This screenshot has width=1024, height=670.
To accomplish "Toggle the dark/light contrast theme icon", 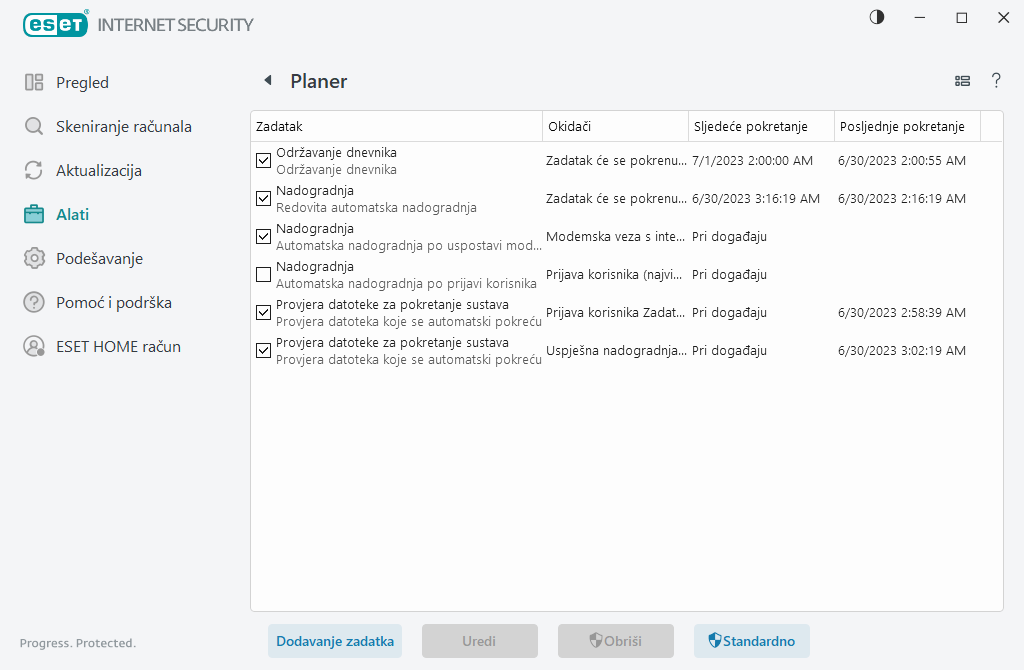I will coord(877,18).
